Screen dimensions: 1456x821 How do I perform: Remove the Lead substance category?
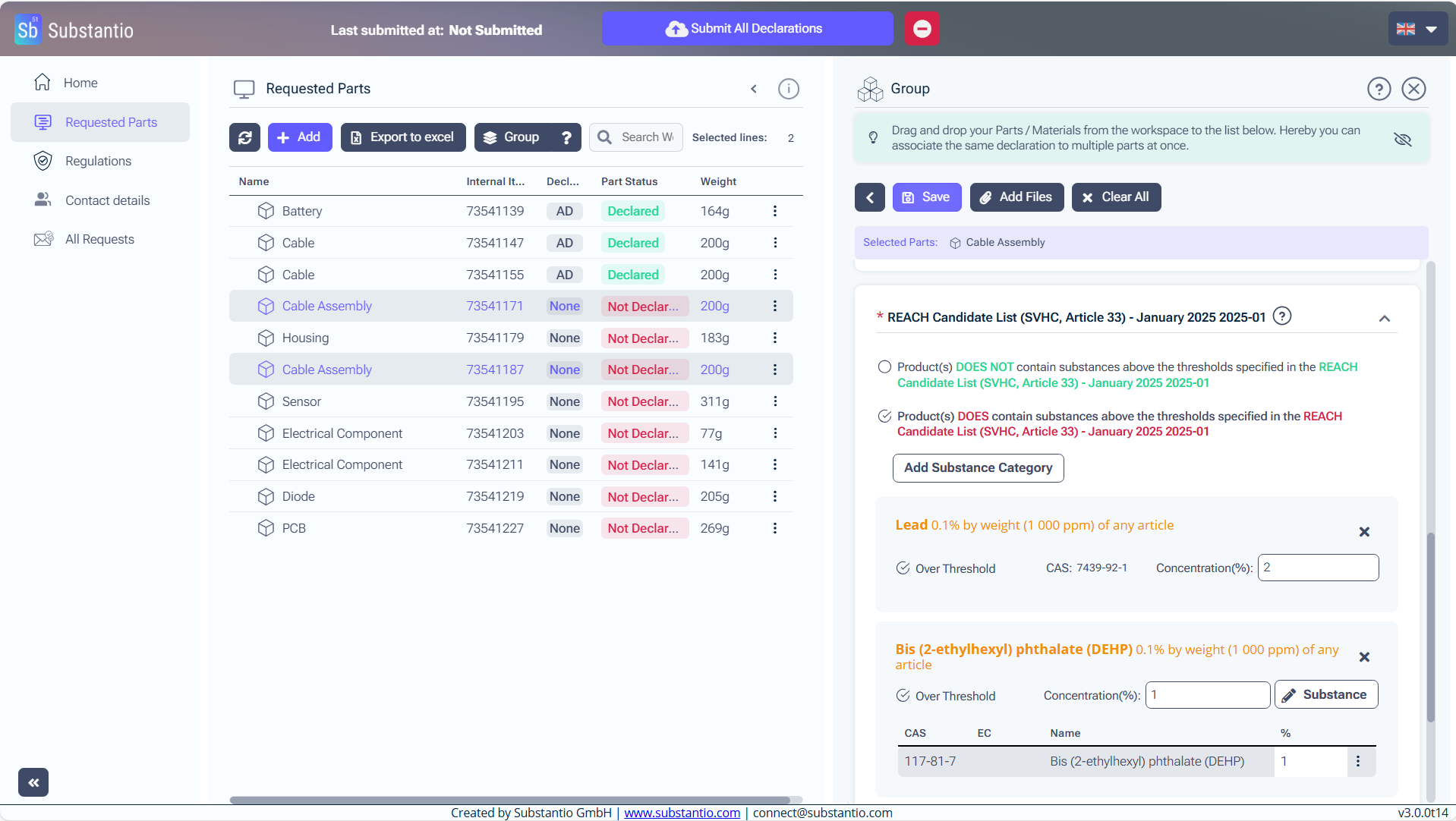(1363, 532)
